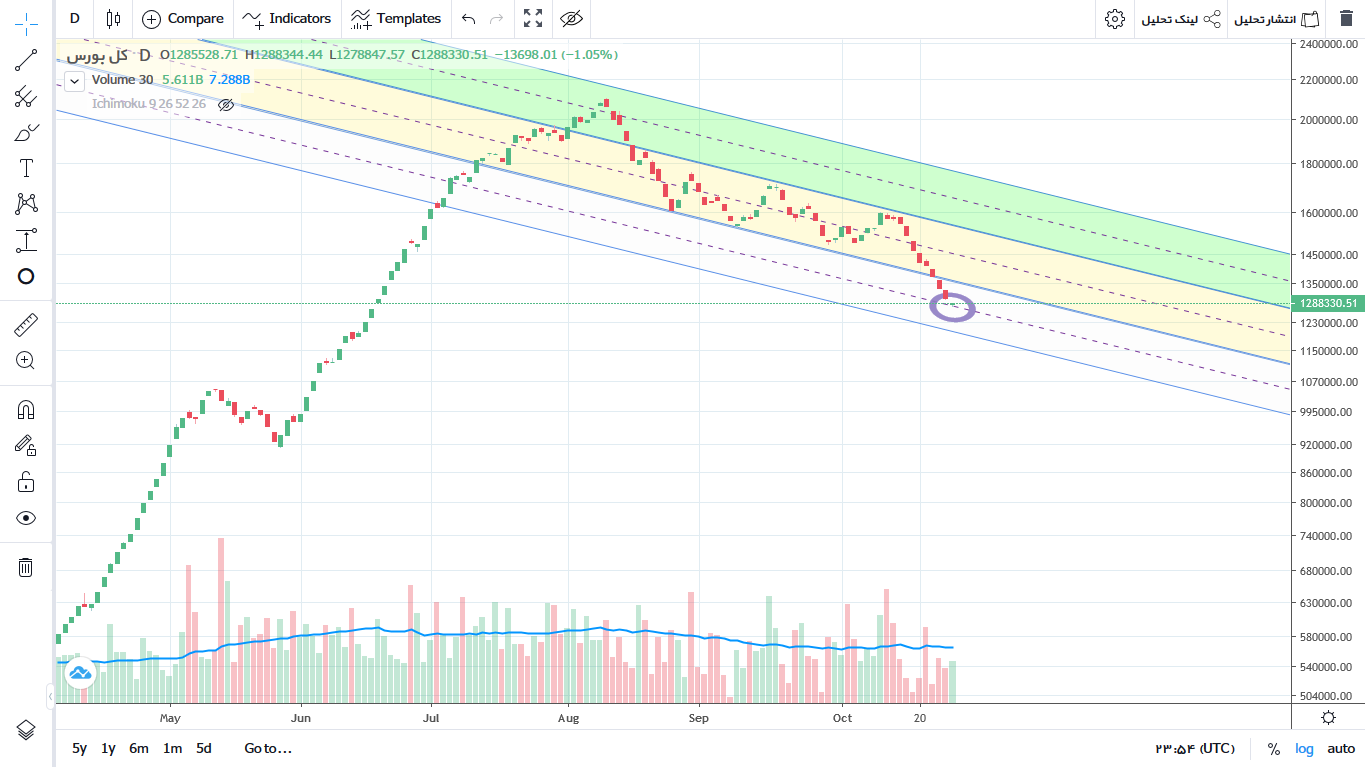Click the cloud chart logo icon
The image size is (1365, 767).
[79, 673]
